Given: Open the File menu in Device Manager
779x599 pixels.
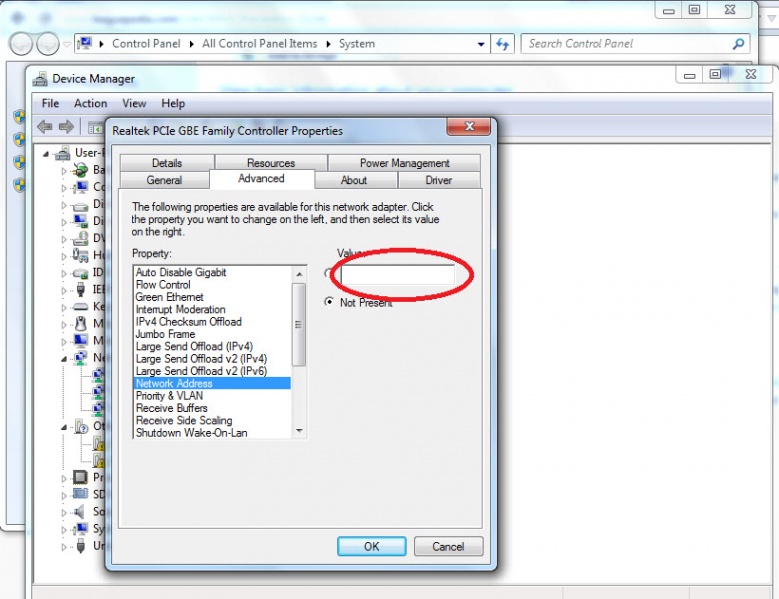Looking at the screenshot, I should tap(50, 103).
